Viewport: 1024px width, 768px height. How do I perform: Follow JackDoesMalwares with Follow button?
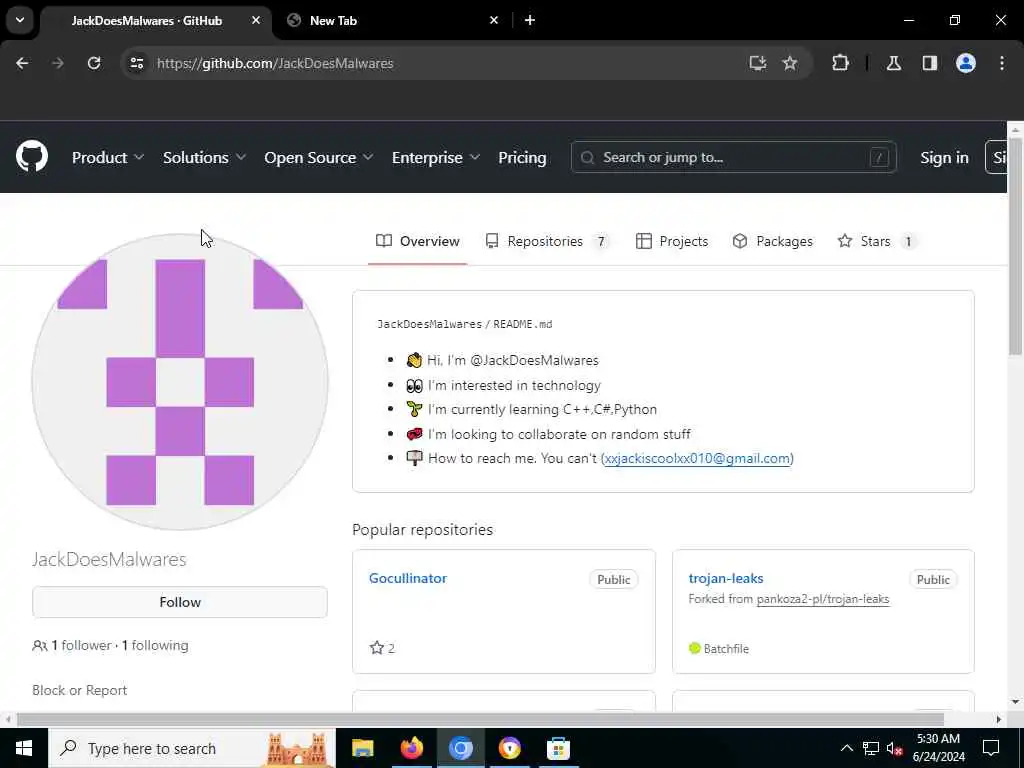click(x=180, y=602)
